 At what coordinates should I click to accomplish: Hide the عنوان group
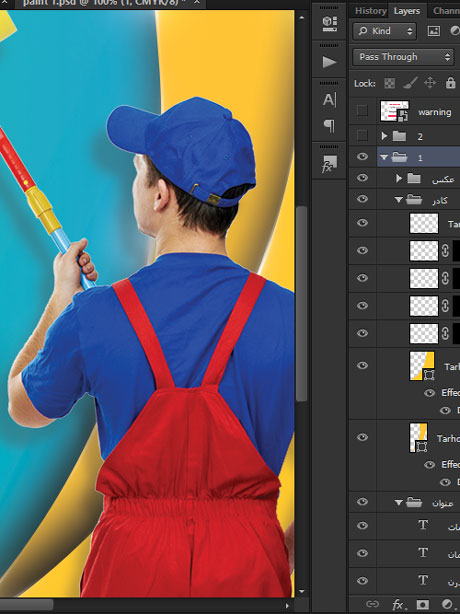pos(363,502)
